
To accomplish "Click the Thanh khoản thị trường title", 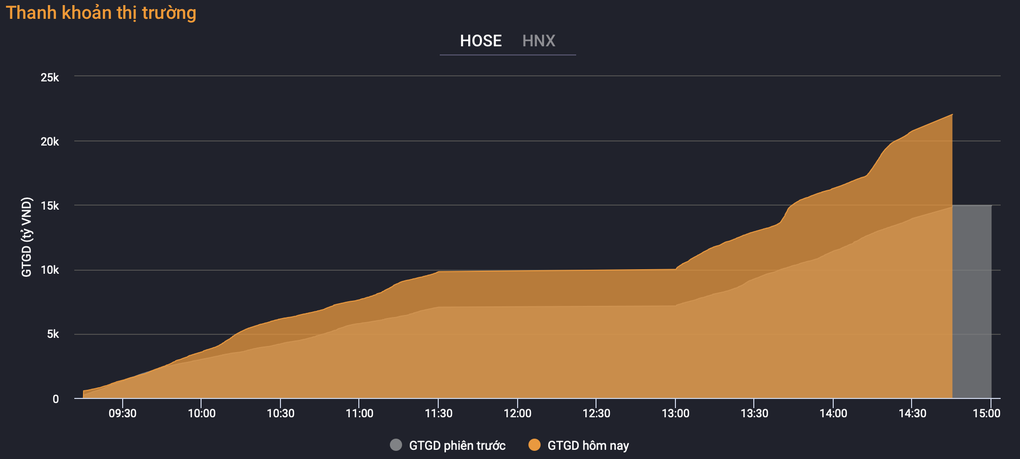I will tap(101, 13).
